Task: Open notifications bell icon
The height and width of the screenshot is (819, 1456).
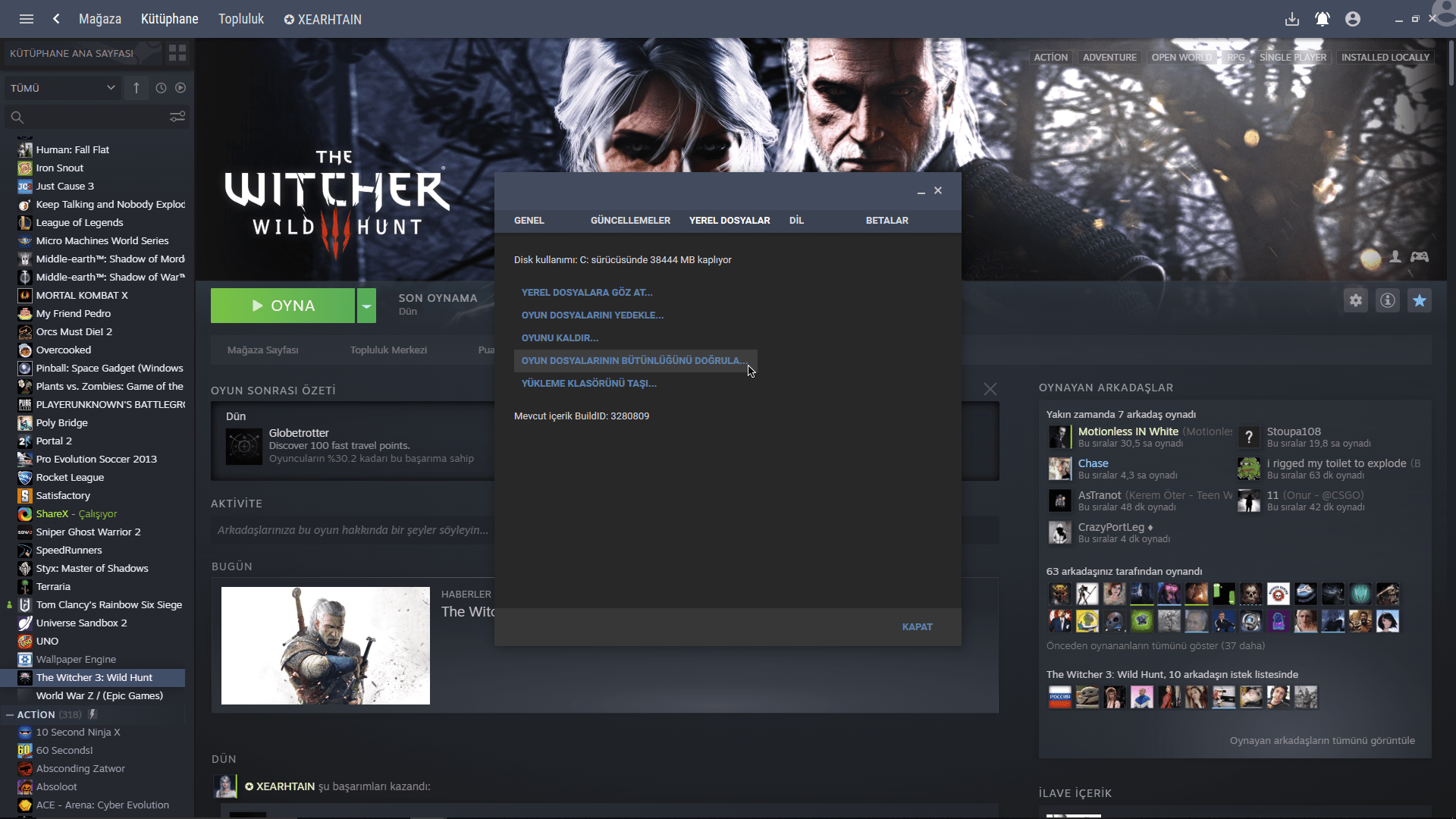Action: click(1323, 19)
